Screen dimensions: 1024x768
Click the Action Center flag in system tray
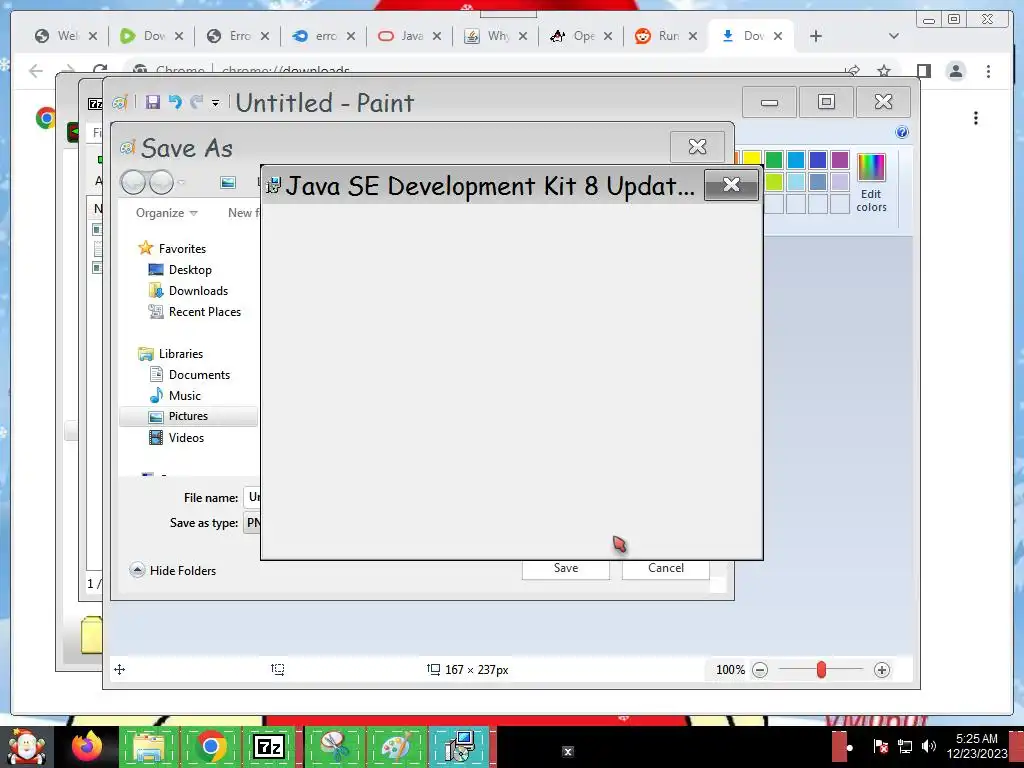880,746
